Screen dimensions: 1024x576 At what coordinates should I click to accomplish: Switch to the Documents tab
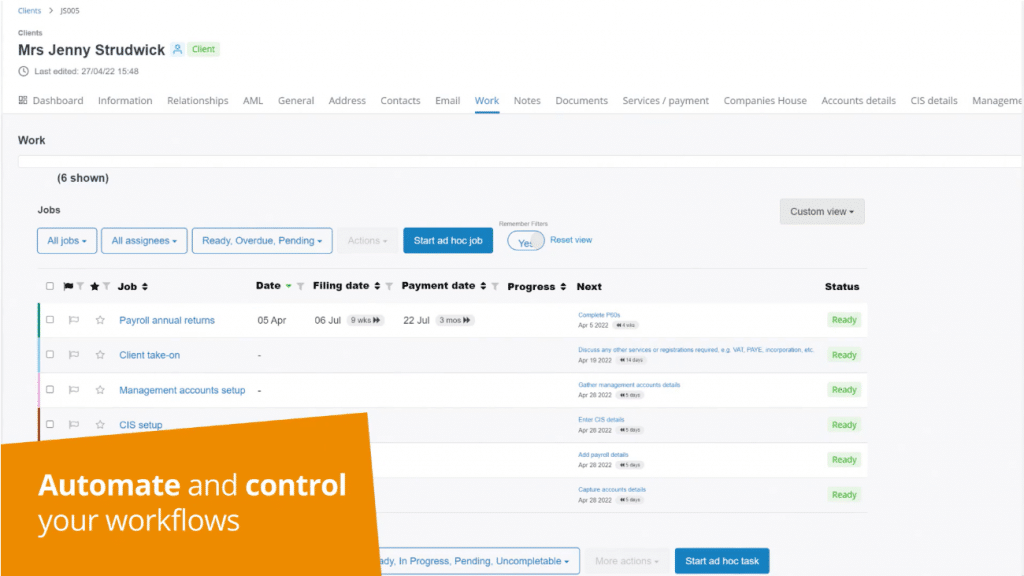(x=581, y=101)
